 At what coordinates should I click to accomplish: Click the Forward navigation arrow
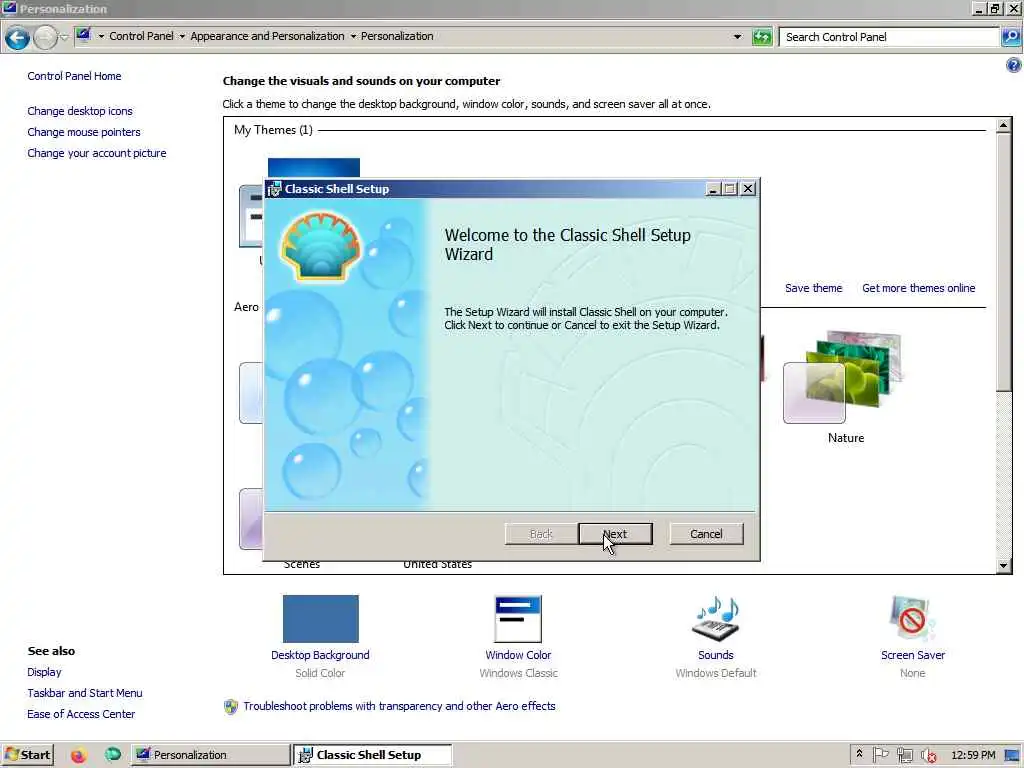44,38
